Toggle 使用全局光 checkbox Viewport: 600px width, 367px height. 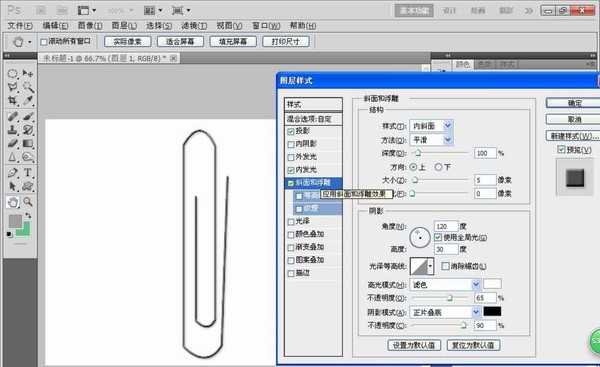coord(438,238)
